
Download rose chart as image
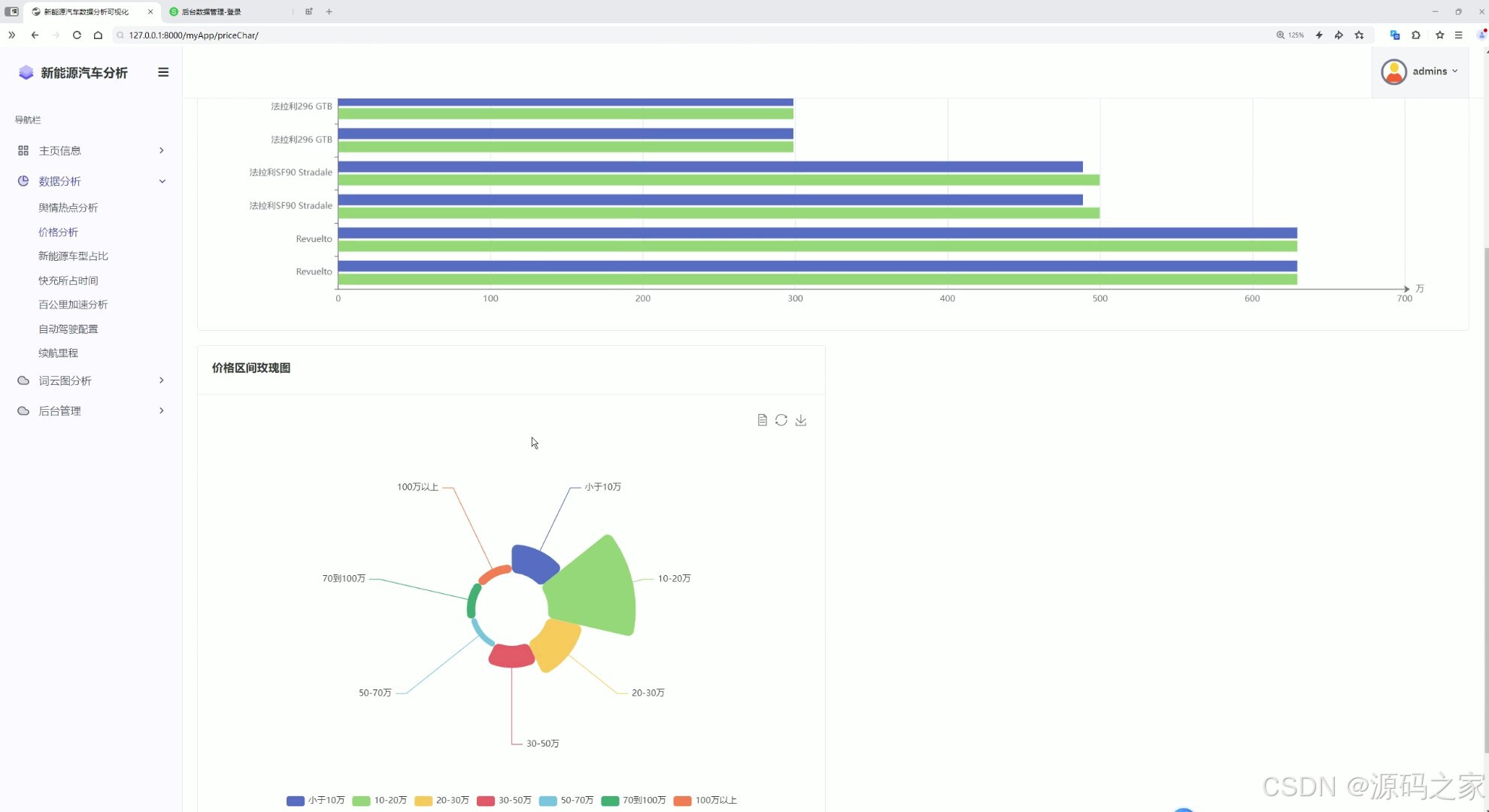point(801,420)
